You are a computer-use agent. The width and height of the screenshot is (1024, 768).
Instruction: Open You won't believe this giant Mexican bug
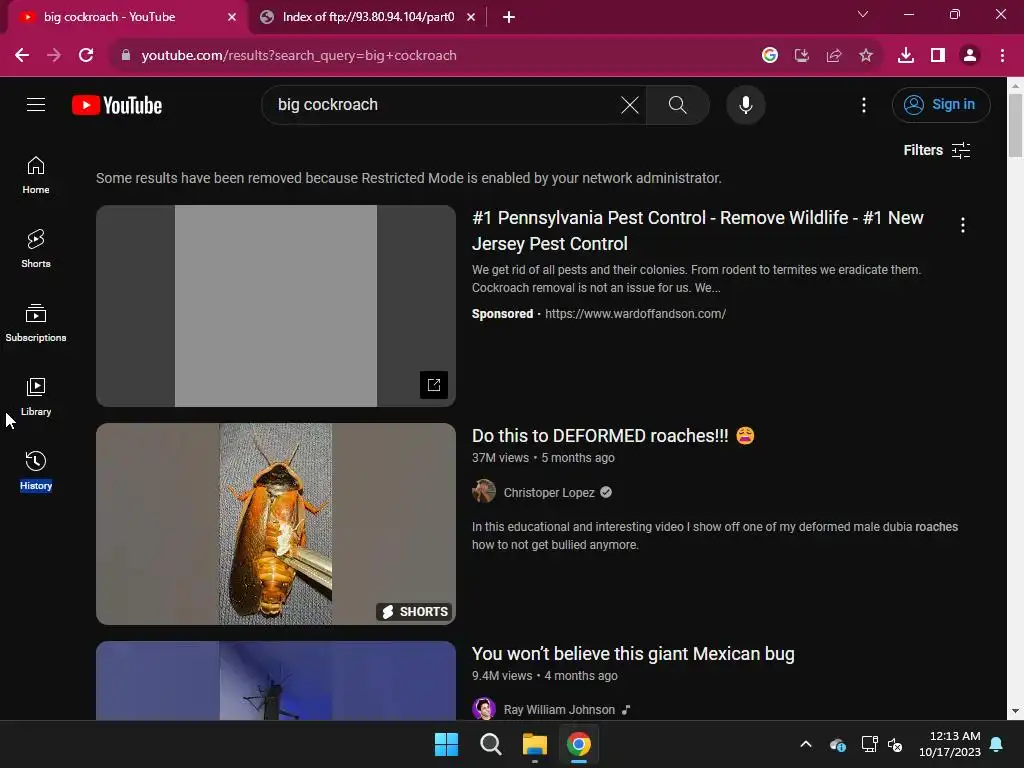tap(633, 654)
